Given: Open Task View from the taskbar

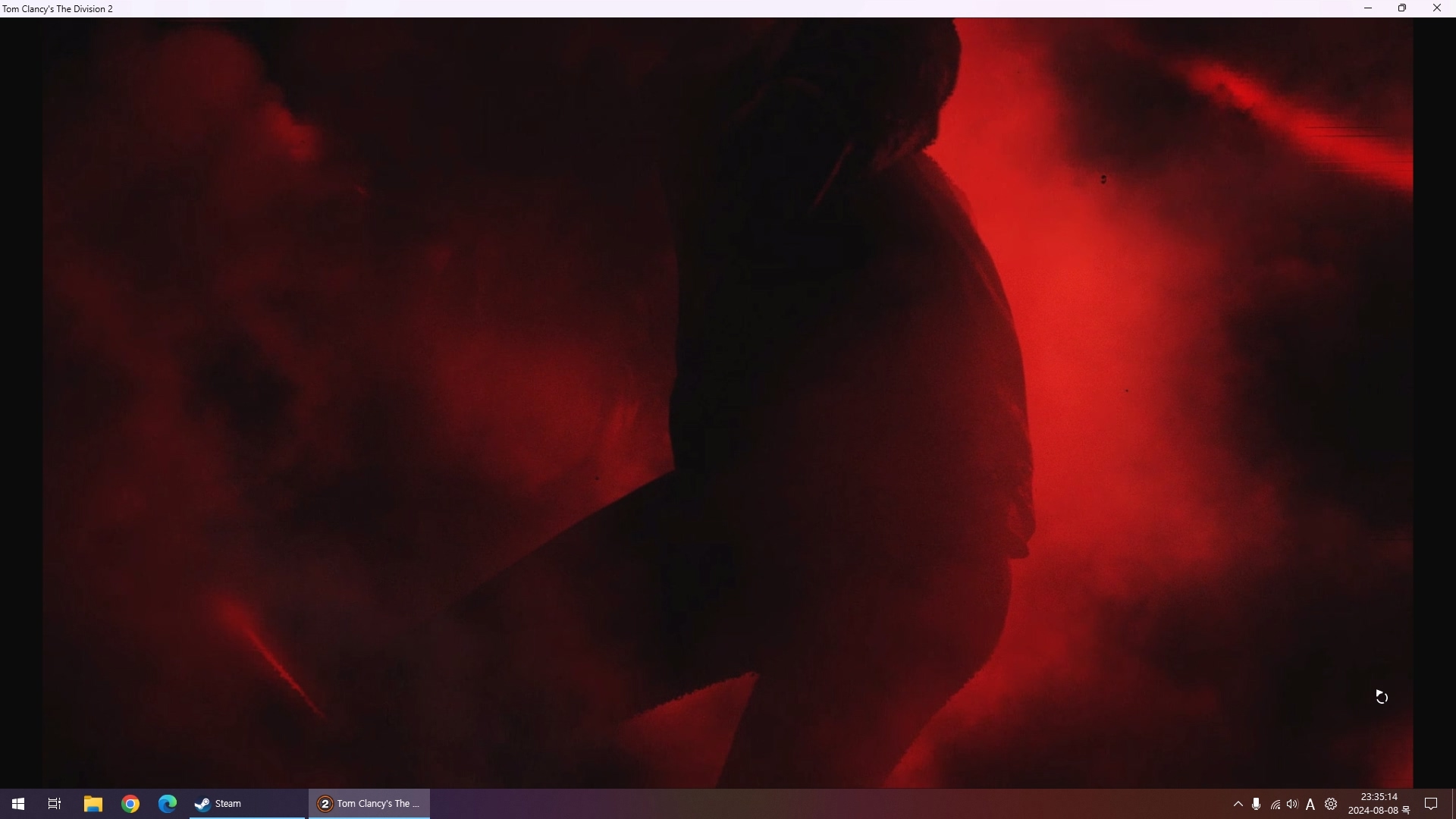Looking at the screenshot, I should pyautogui.click(x=55, y=804).
